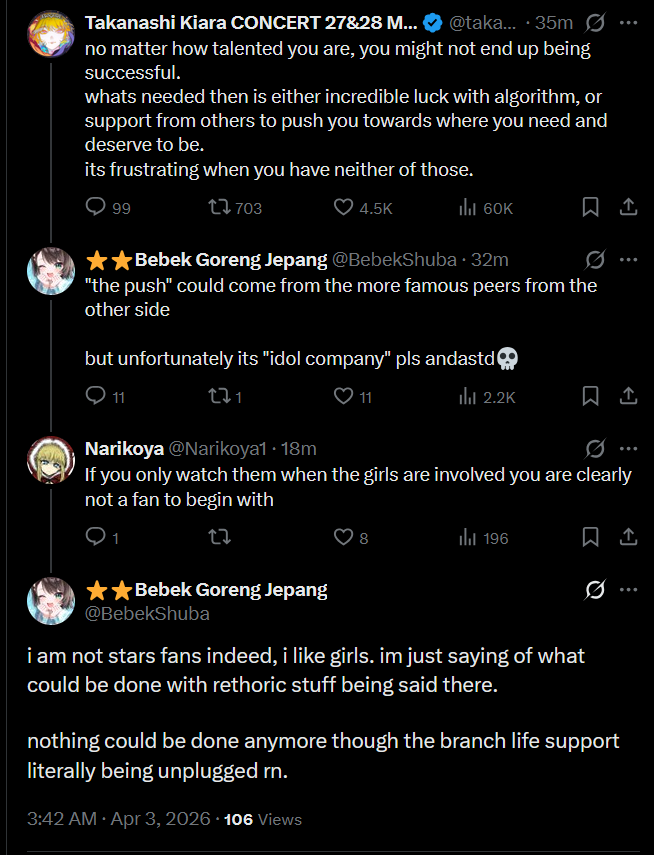
Task: Reply to Bebek Goreng Jepang's 32m tweet
Action: click(x=96, y=396)
